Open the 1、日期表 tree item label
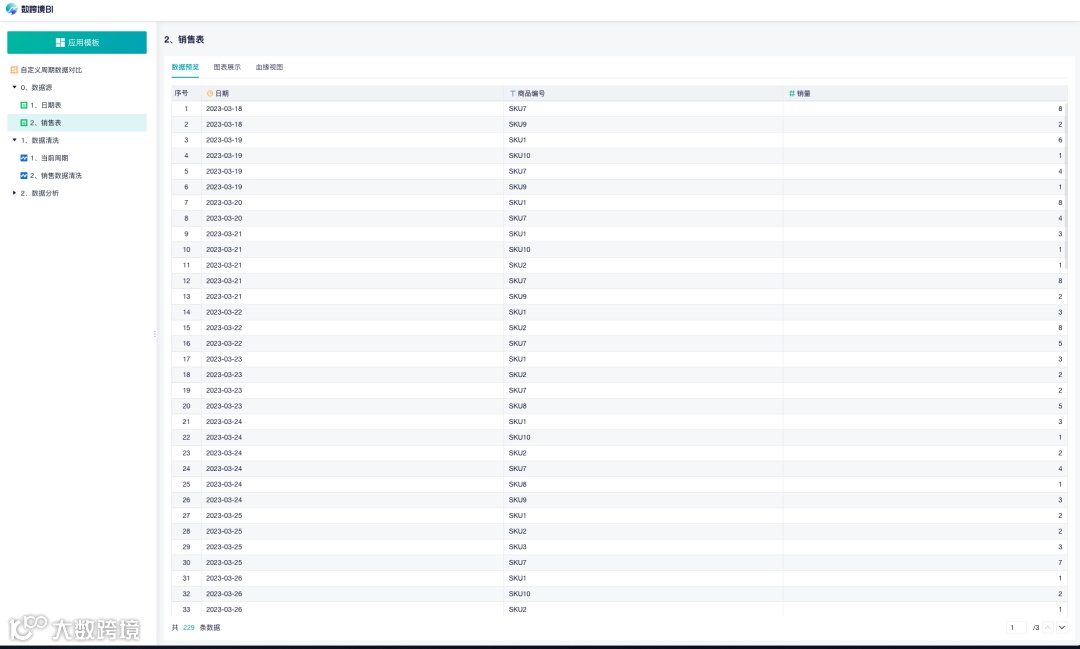This screenshot has height=649, width=1080. pyautogui.click(x=45, y=105)
